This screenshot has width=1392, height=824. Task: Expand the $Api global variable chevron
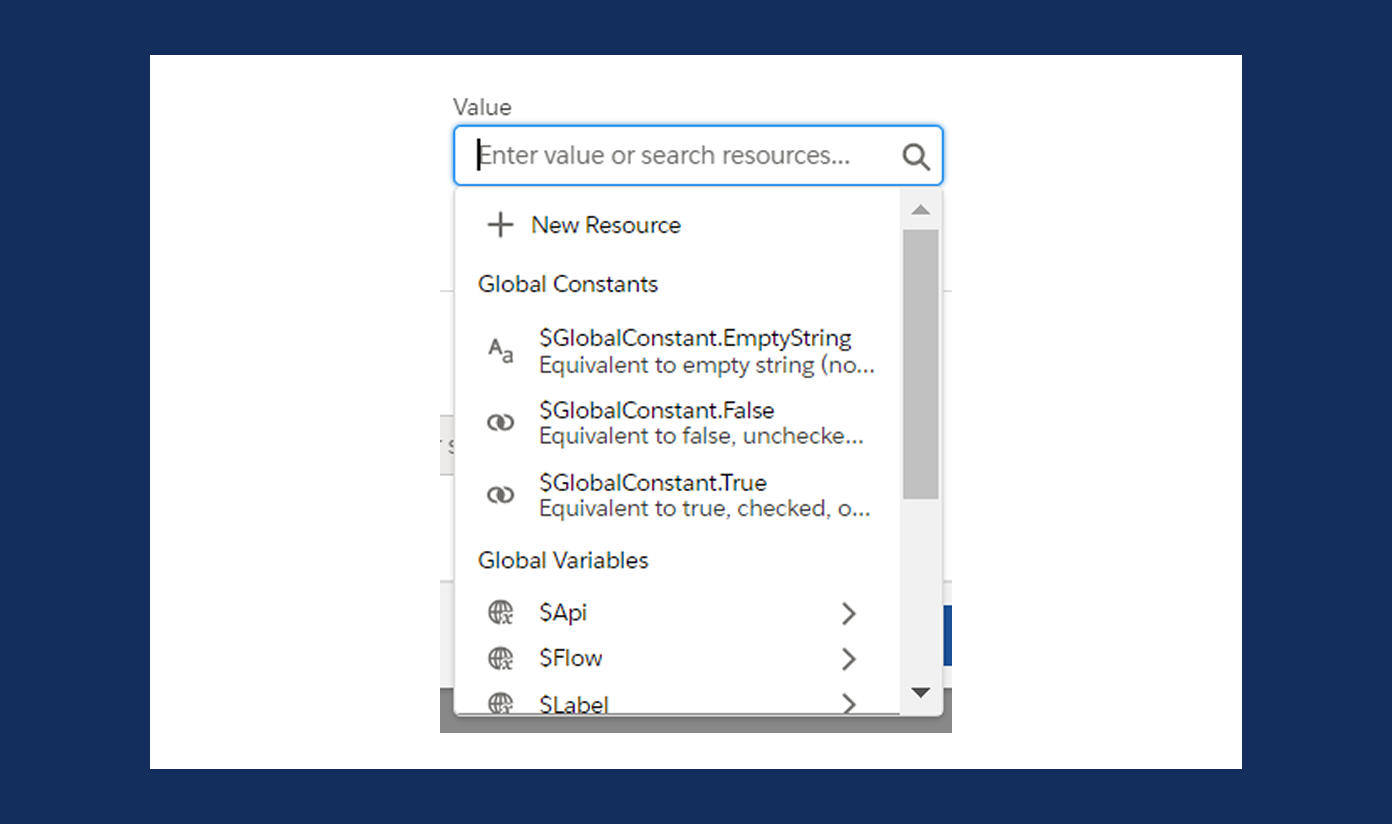[849, 613]
